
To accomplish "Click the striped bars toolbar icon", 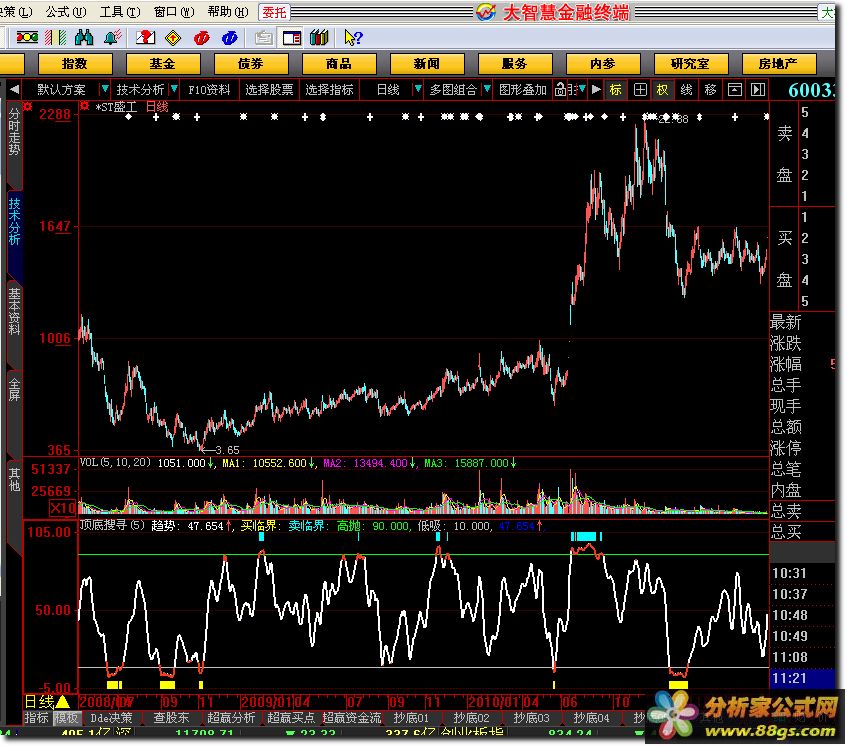I will coord(55,38).
